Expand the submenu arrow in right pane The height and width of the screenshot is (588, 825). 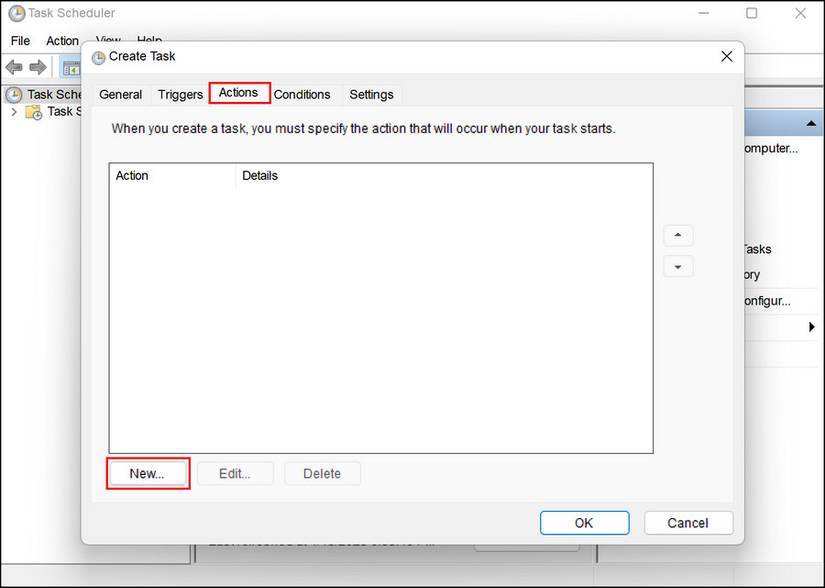pyautogui.click(x=812, y=327)
